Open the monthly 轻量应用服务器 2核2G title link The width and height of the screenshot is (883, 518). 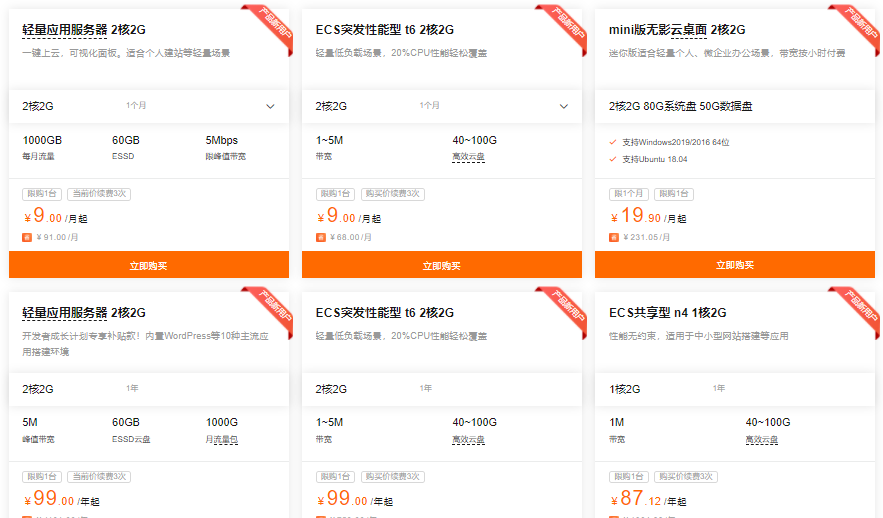84,30
